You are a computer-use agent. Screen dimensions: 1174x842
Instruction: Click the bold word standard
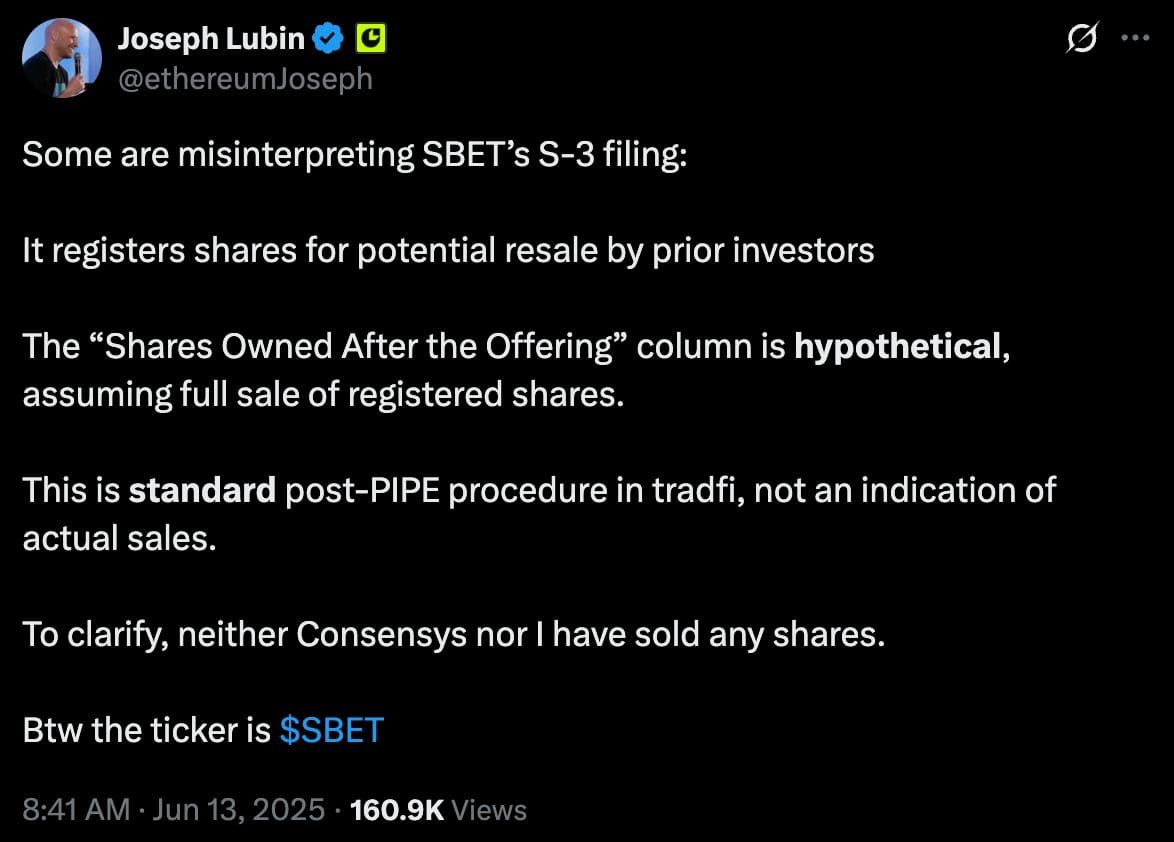pos(202,490)
